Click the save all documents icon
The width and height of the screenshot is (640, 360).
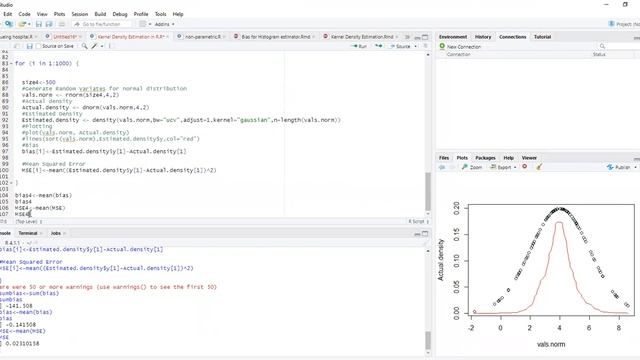click(49, 24)
